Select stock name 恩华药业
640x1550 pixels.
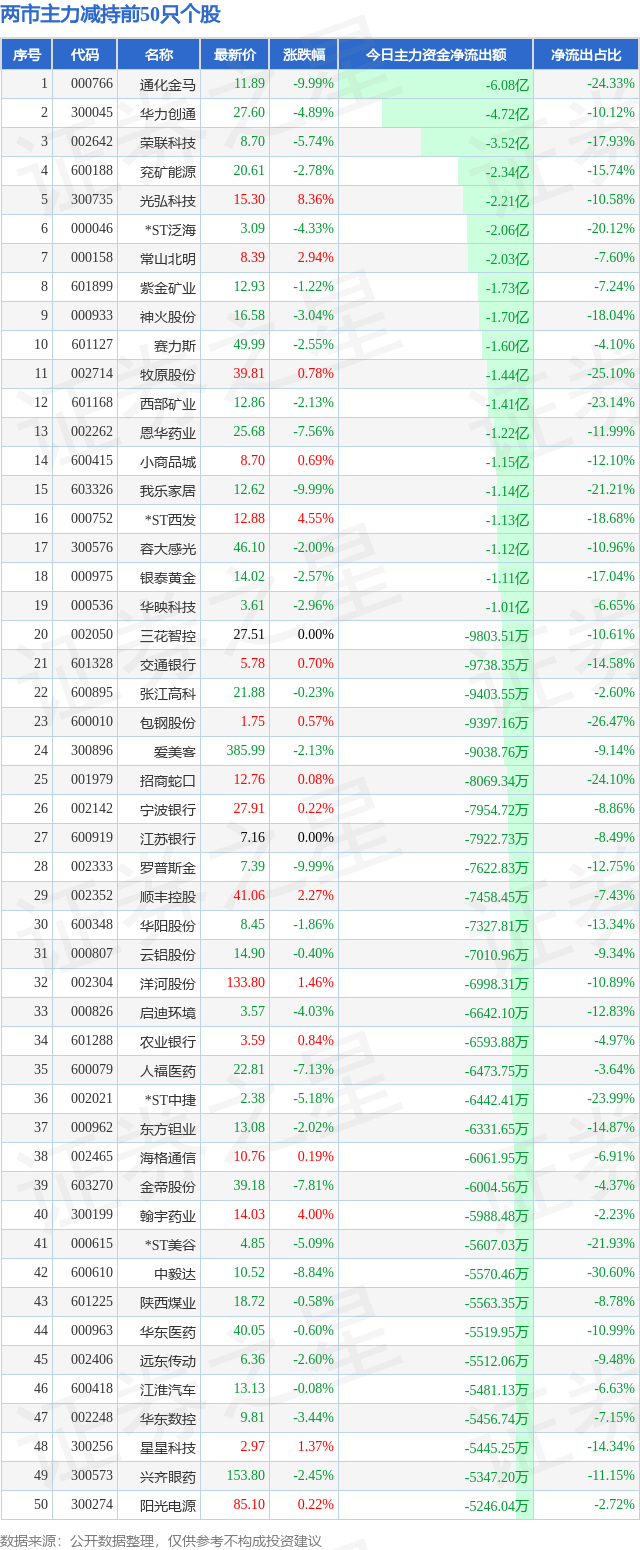tap(168, 433)
